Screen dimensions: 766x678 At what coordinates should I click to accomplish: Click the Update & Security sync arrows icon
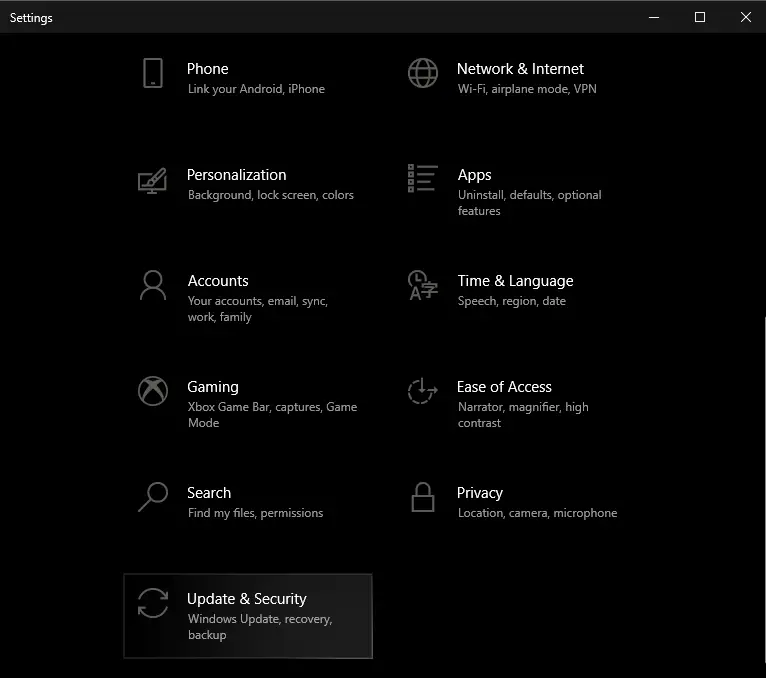point(153,603)
